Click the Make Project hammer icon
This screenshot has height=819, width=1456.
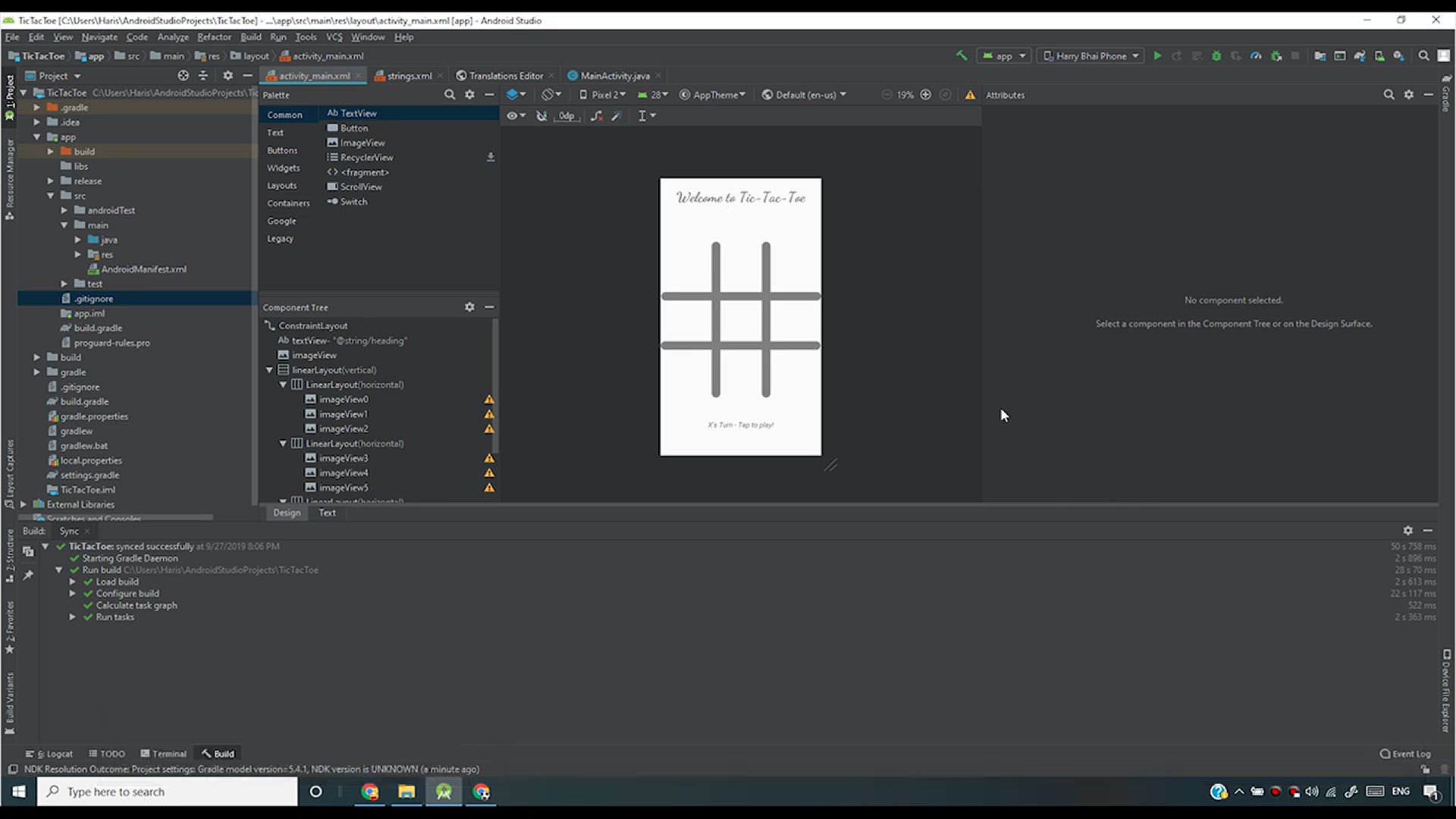(962, 55)
